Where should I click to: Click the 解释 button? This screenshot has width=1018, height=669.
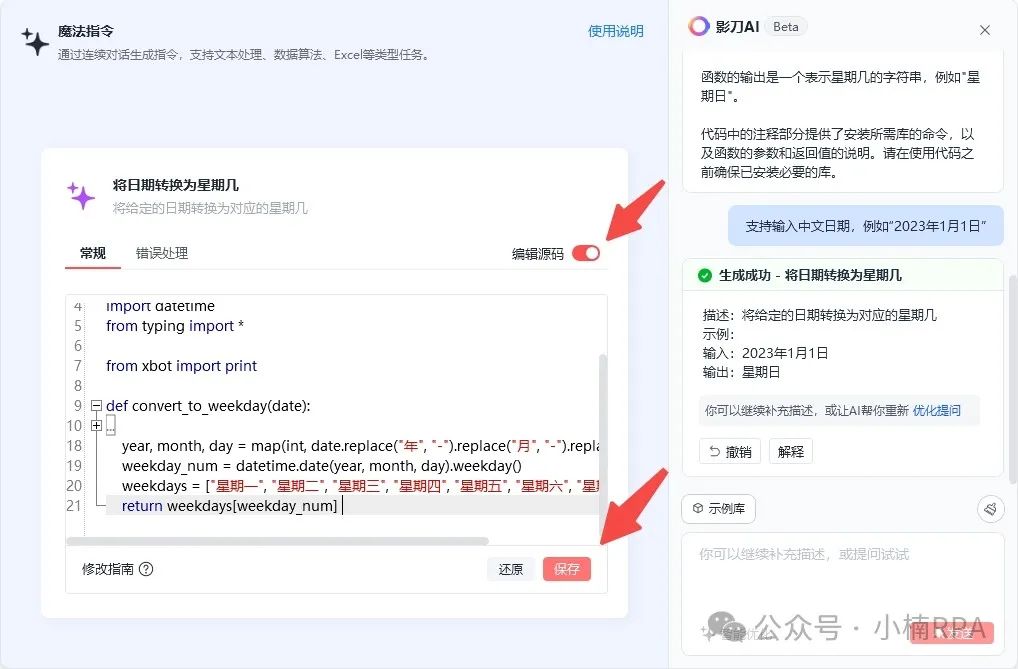[x=790, y=451]
